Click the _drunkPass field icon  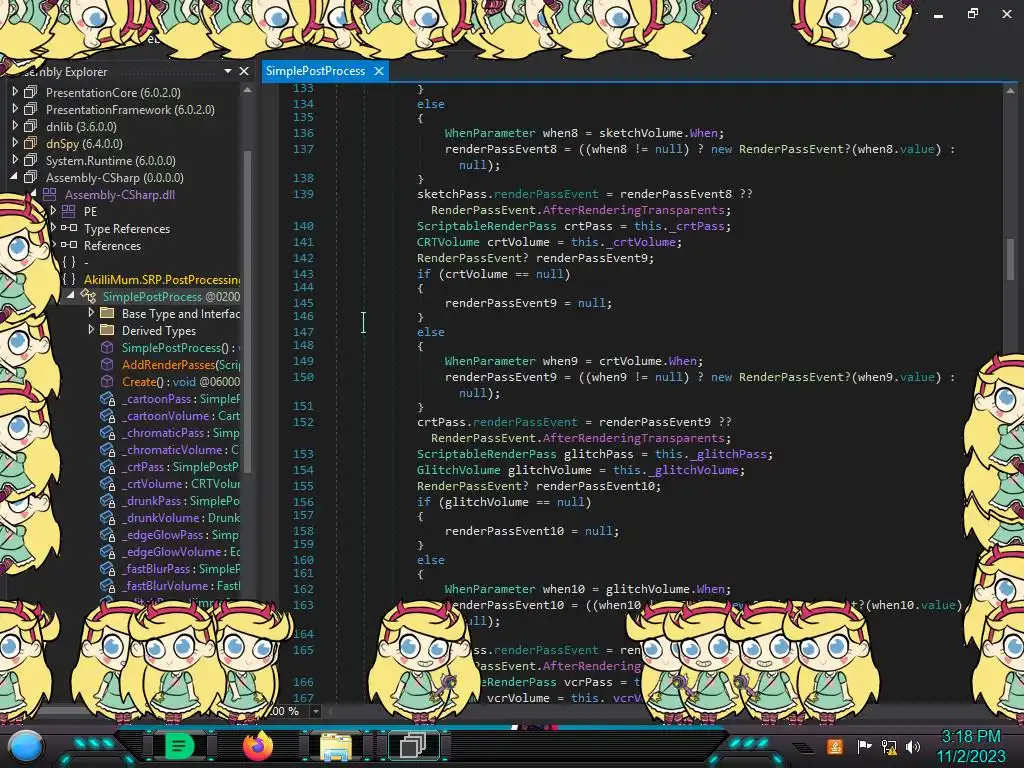107,500
